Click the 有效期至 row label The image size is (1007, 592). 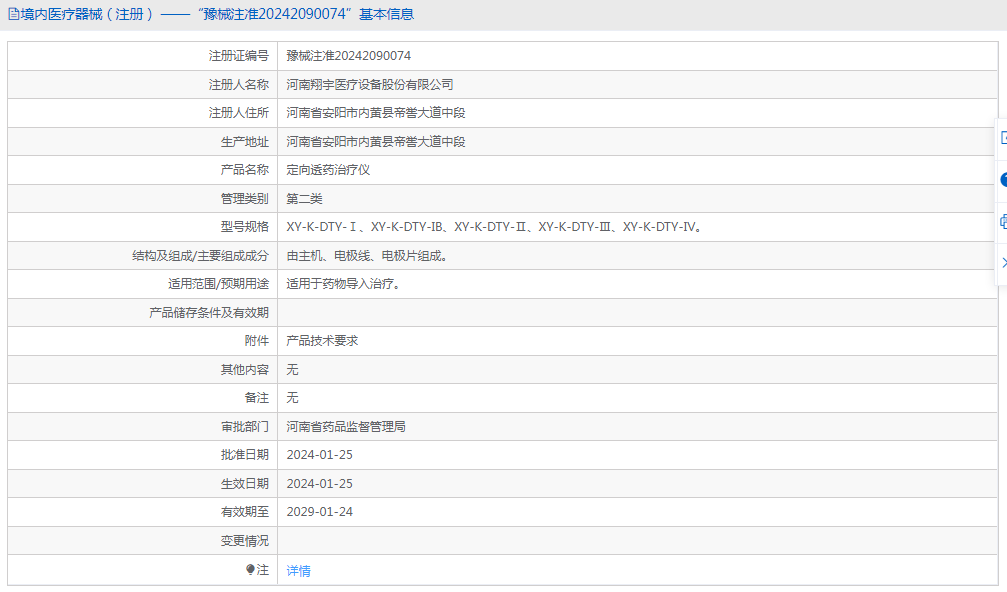245,512
